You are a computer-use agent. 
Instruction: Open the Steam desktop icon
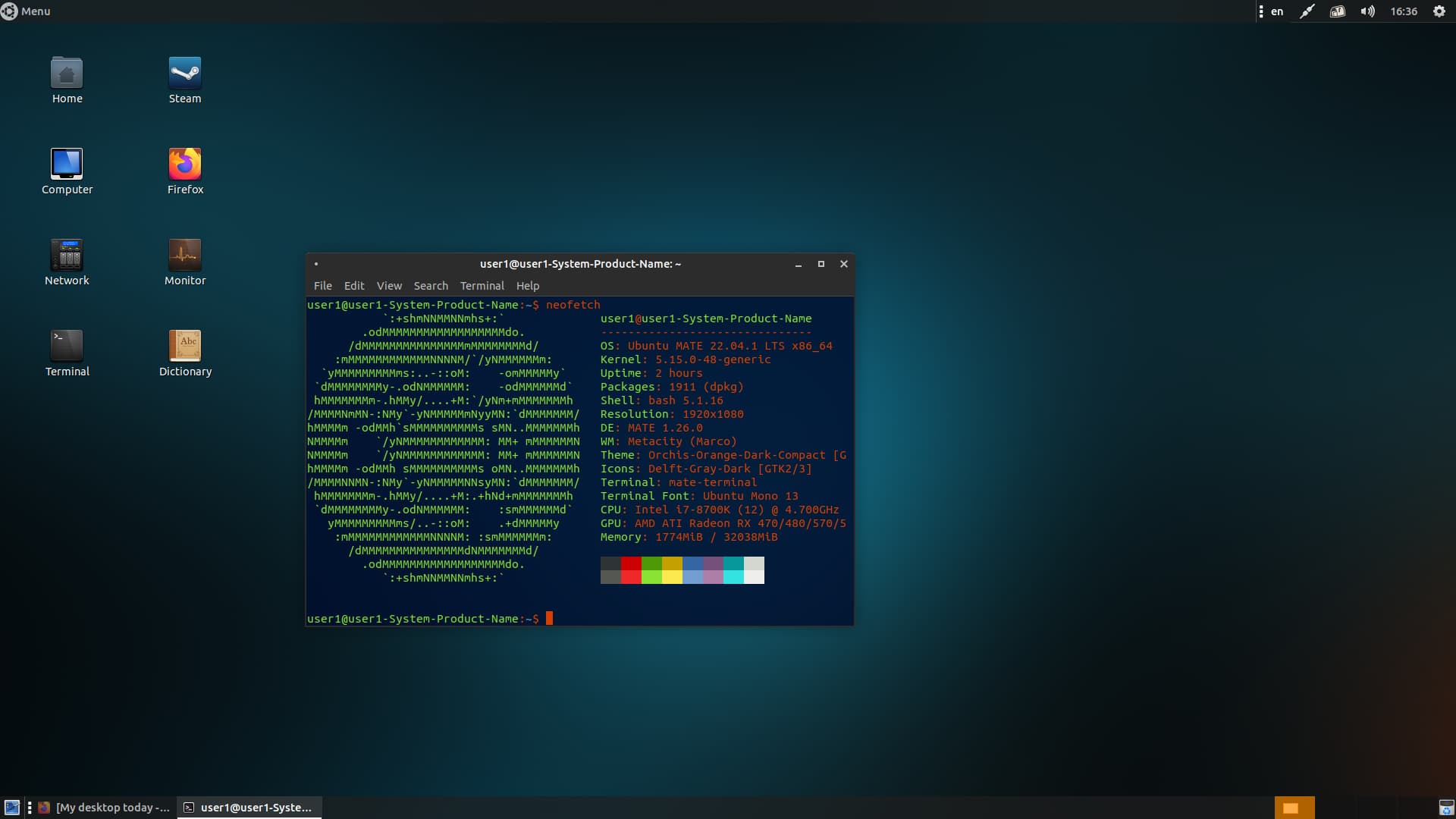[184, 74]
